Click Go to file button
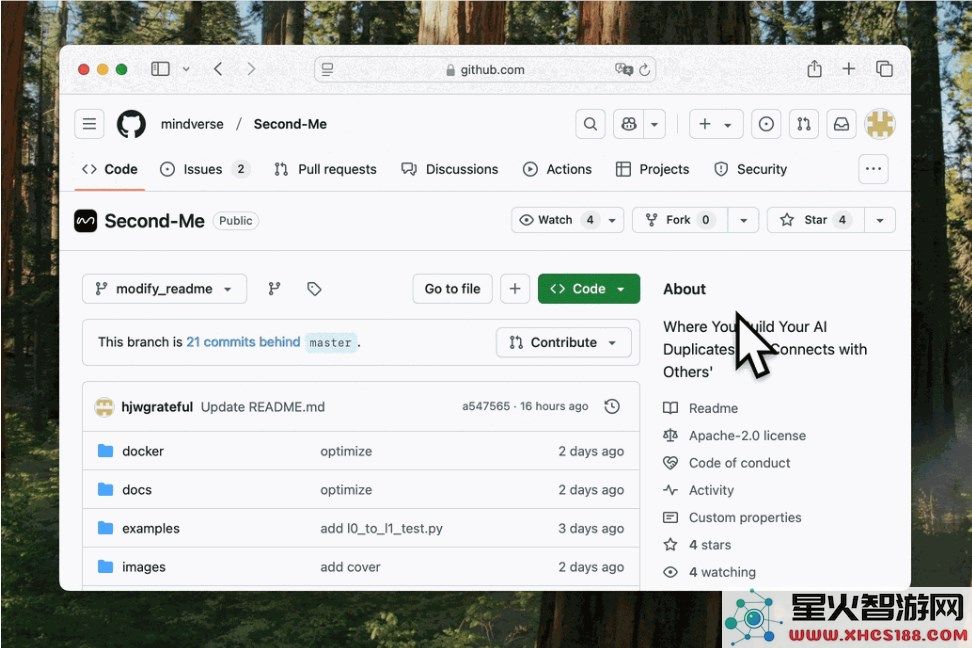 pyautogui.click(x=453, y=289)
